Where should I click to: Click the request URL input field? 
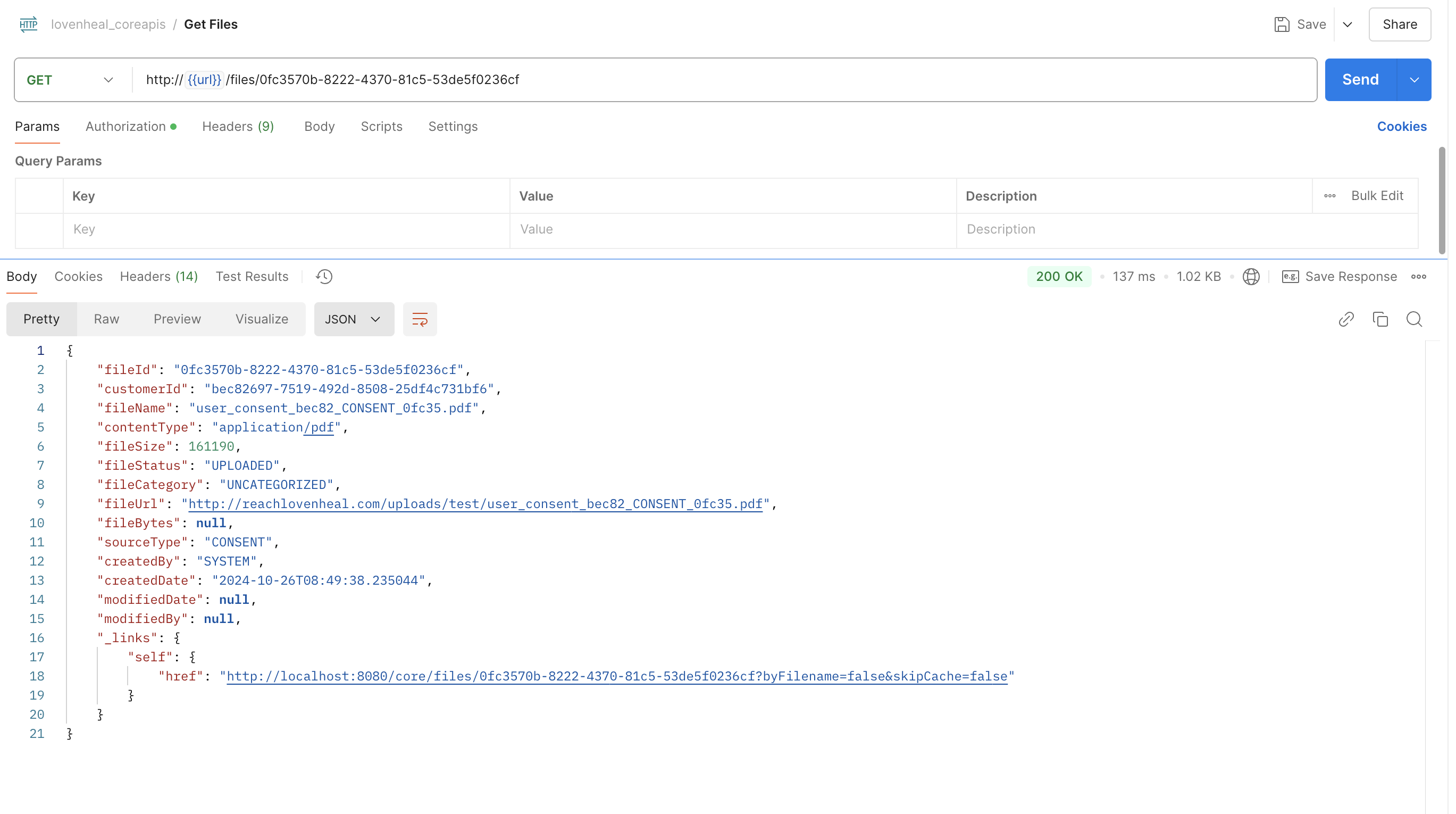[x=723, y=80]
